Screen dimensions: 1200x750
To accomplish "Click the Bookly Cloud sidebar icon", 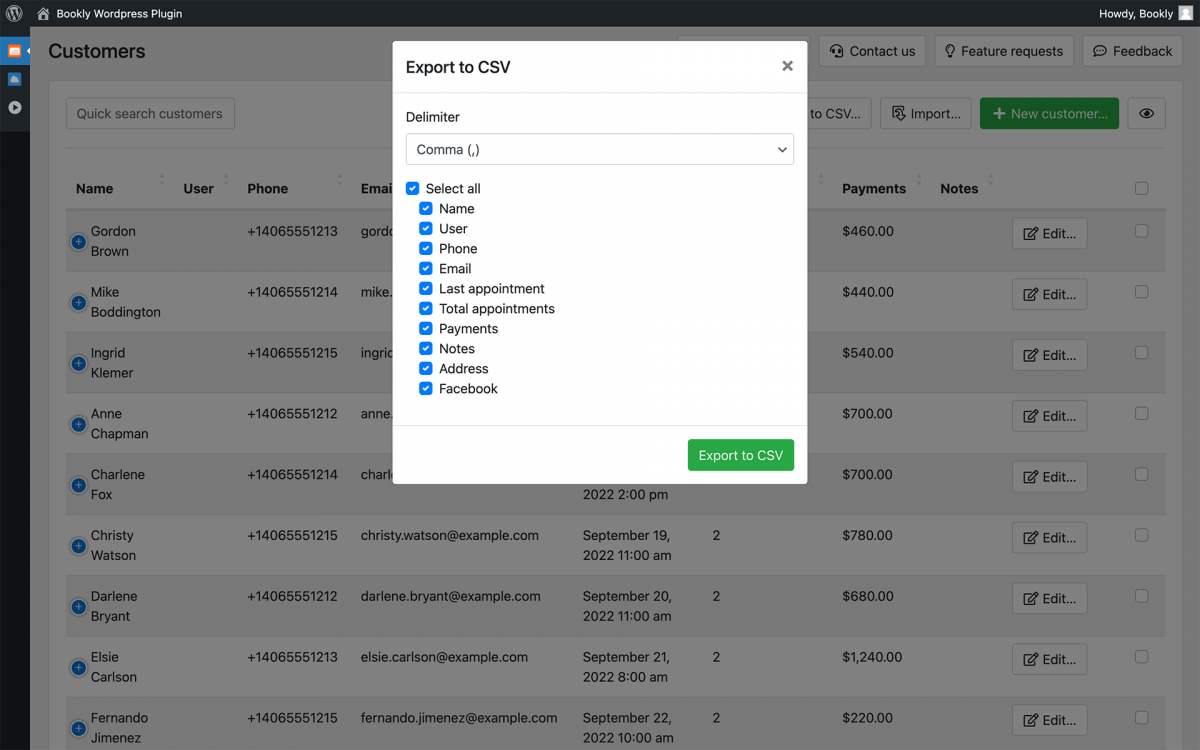I will point(14,79).
